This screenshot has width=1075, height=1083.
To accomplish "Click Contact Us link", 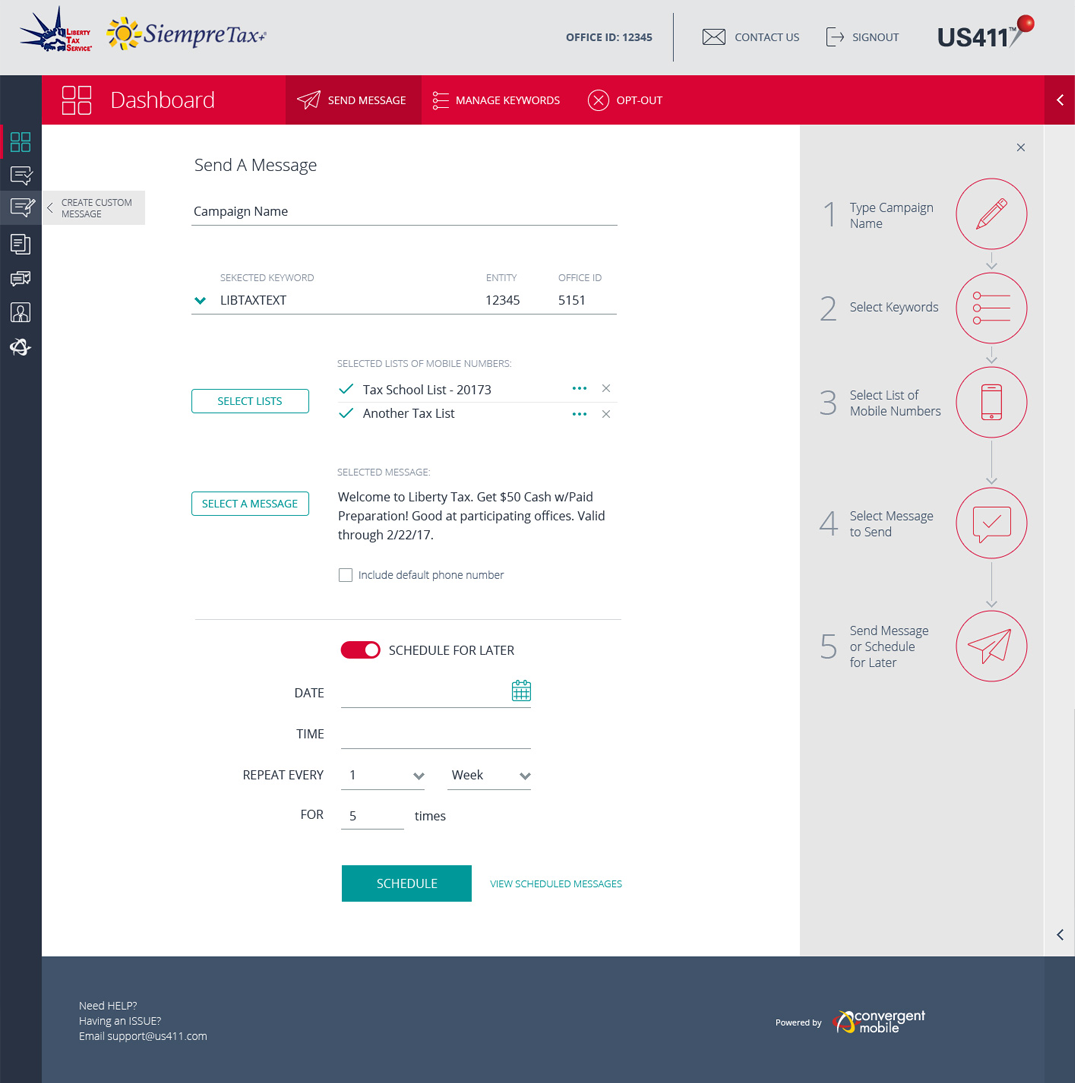I will point(767,37).
